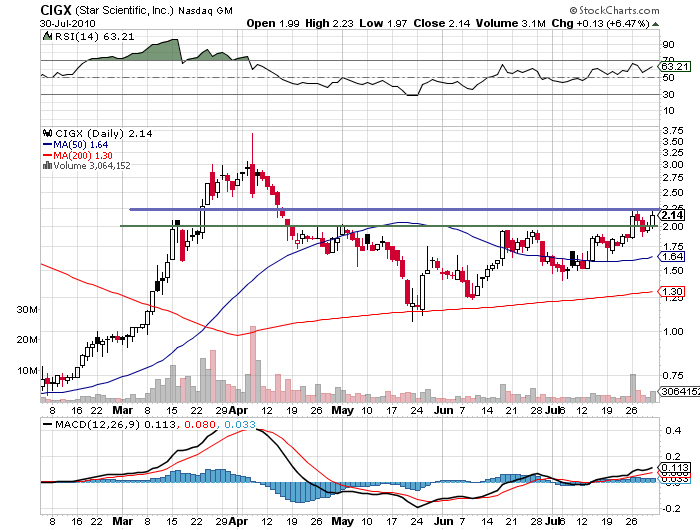Click the StockCharts.com copyright label
700x530 pixels.
[x=614, y=10]
